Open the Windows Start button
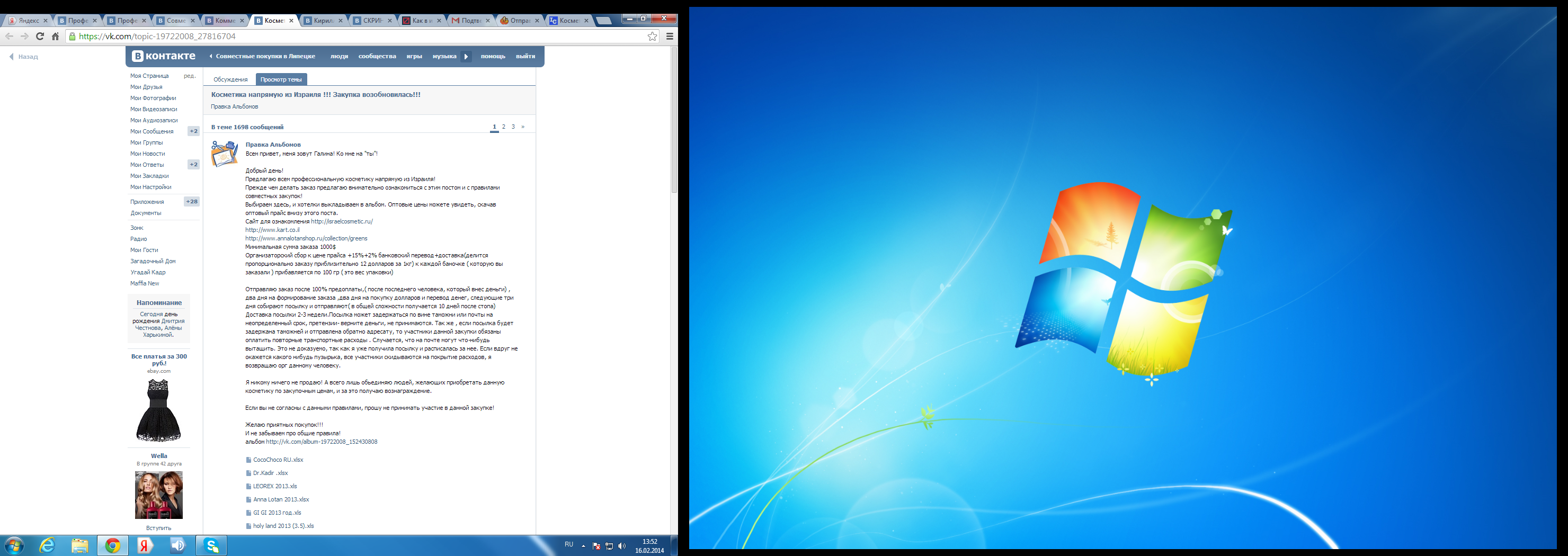The image size is (1568, 556). [14, 545]
